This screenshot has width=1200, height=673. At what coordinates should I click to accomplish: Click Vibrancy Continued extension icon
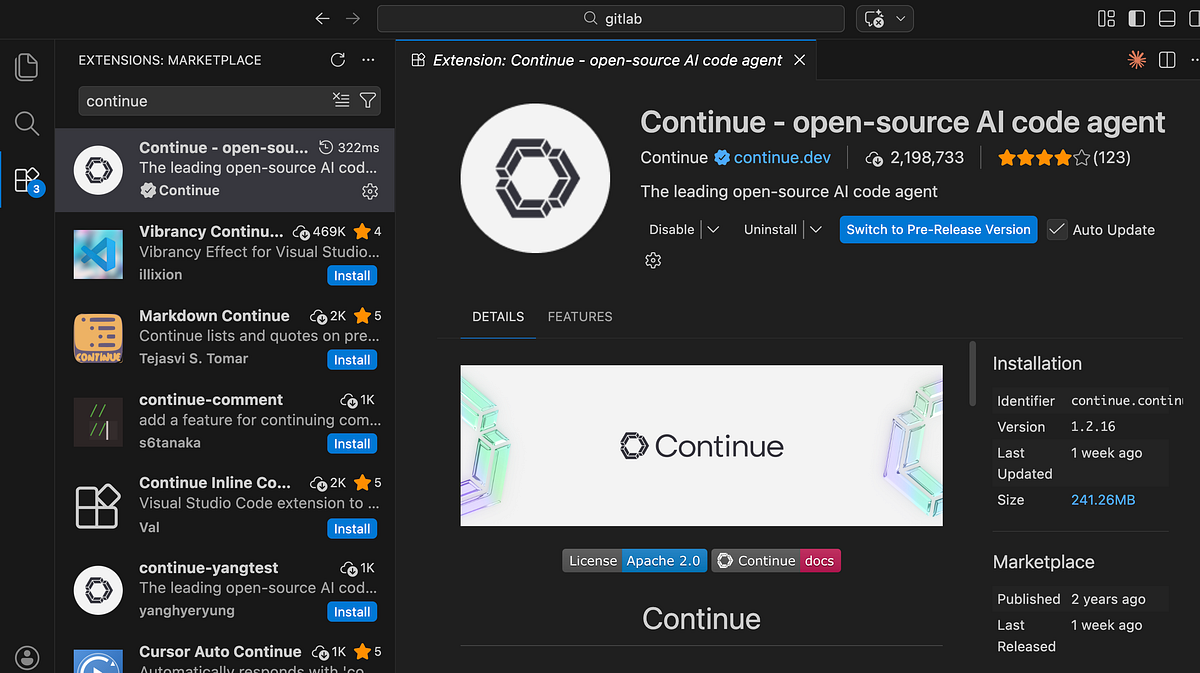click(98, 254)
